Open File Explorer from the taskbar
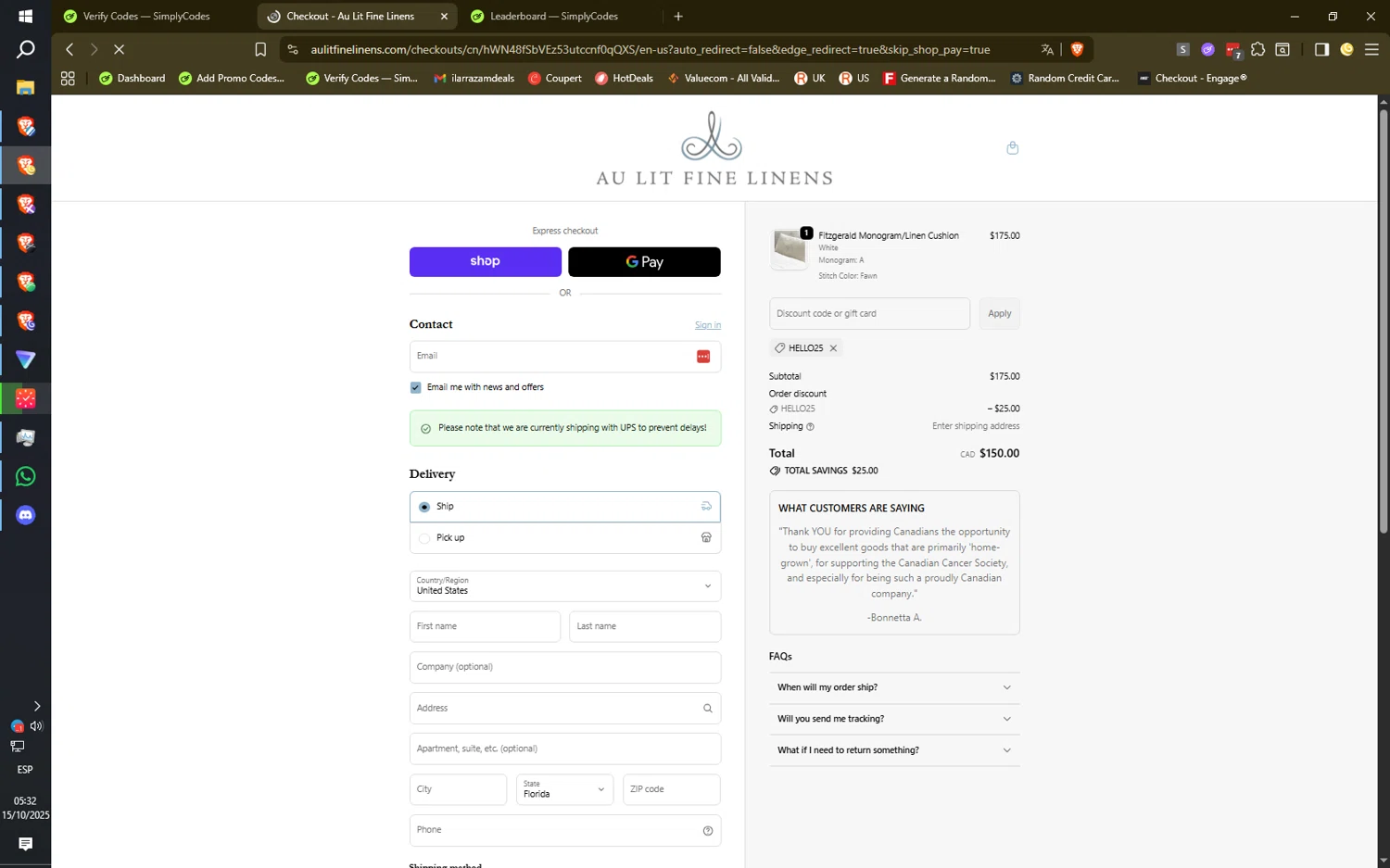Screen dimensions: 1390x868 click(25, 87)
